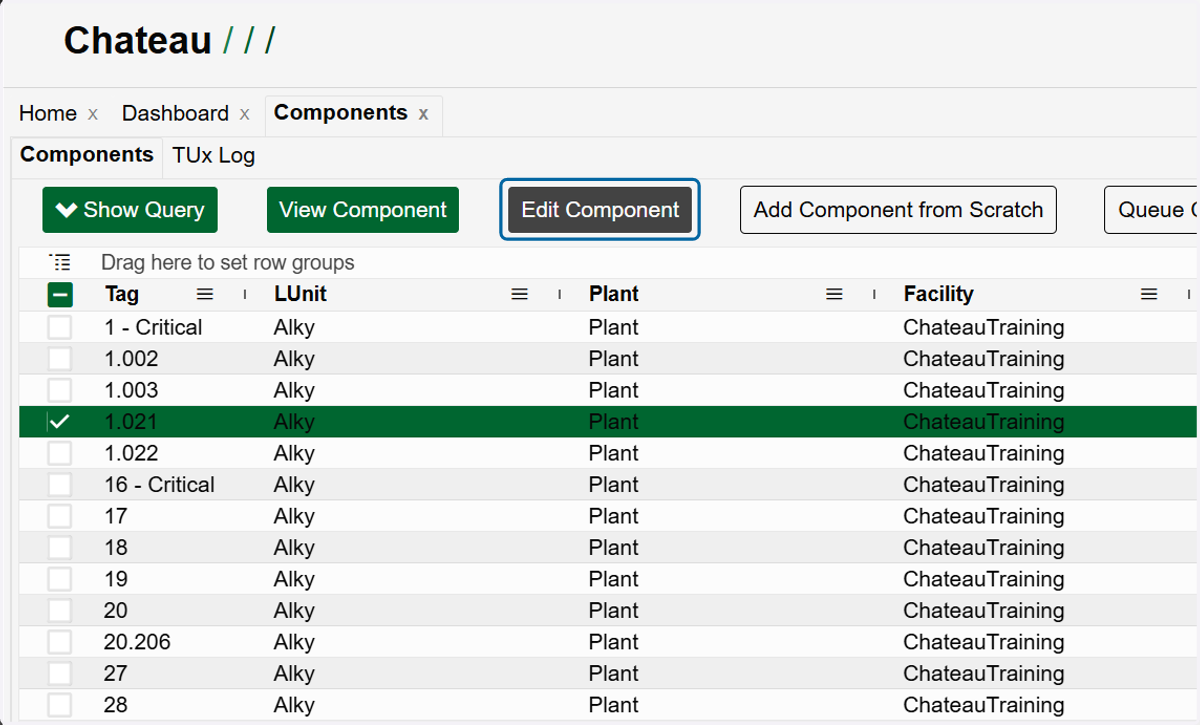
Task: Expand the Show Query panel
Action: click(x=130, y=210)
